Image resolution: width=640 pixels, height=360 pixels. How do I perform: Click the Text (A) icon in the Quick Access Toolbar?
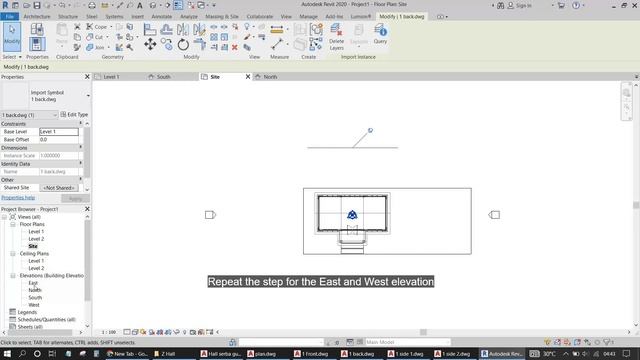[140, 5]
